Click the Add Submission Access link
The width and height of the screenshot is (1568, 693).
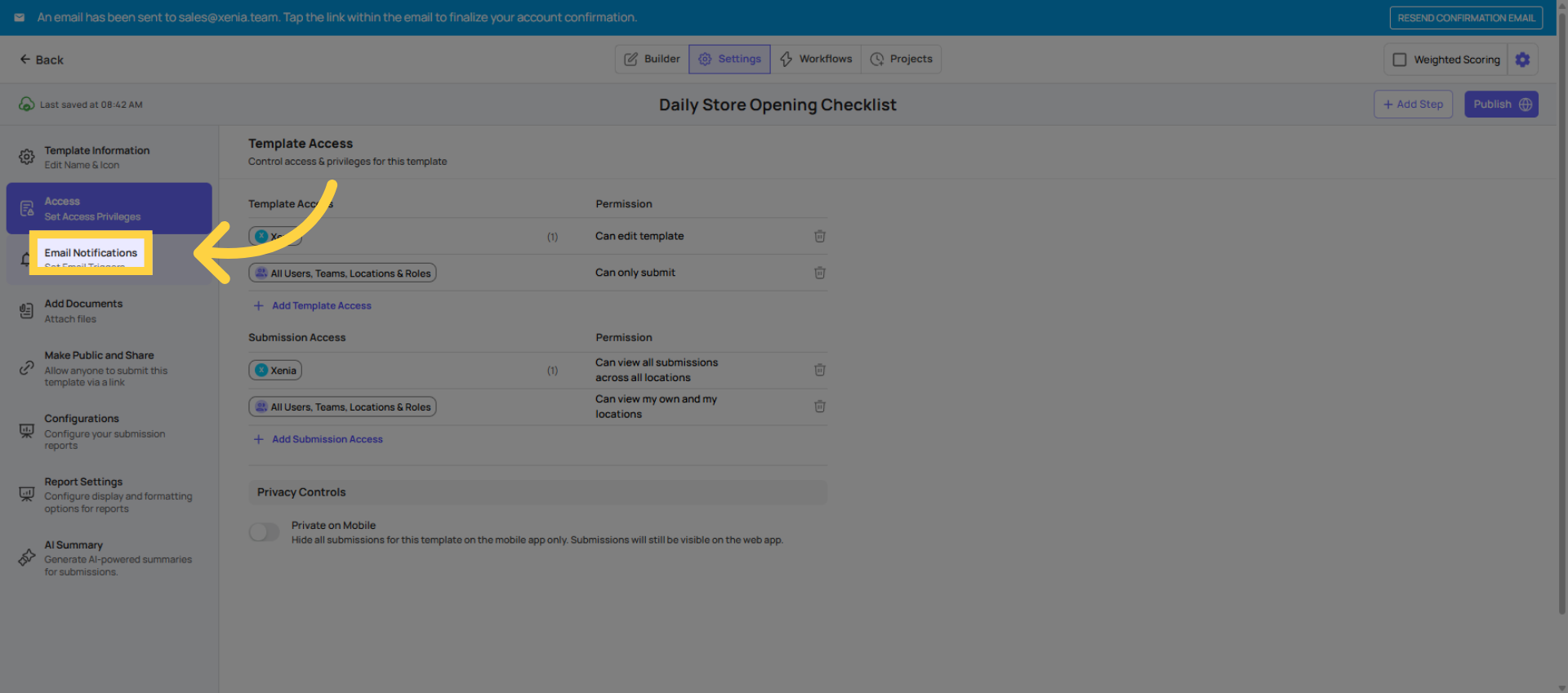pos(318,439)
